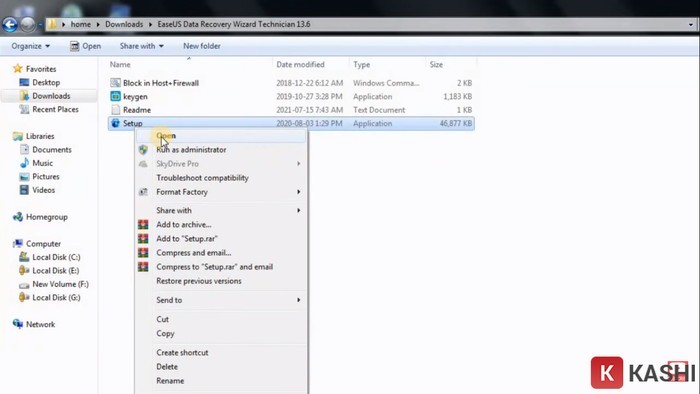Select the Readme file name
Screen dimensions: 700x394
(137, 110)
